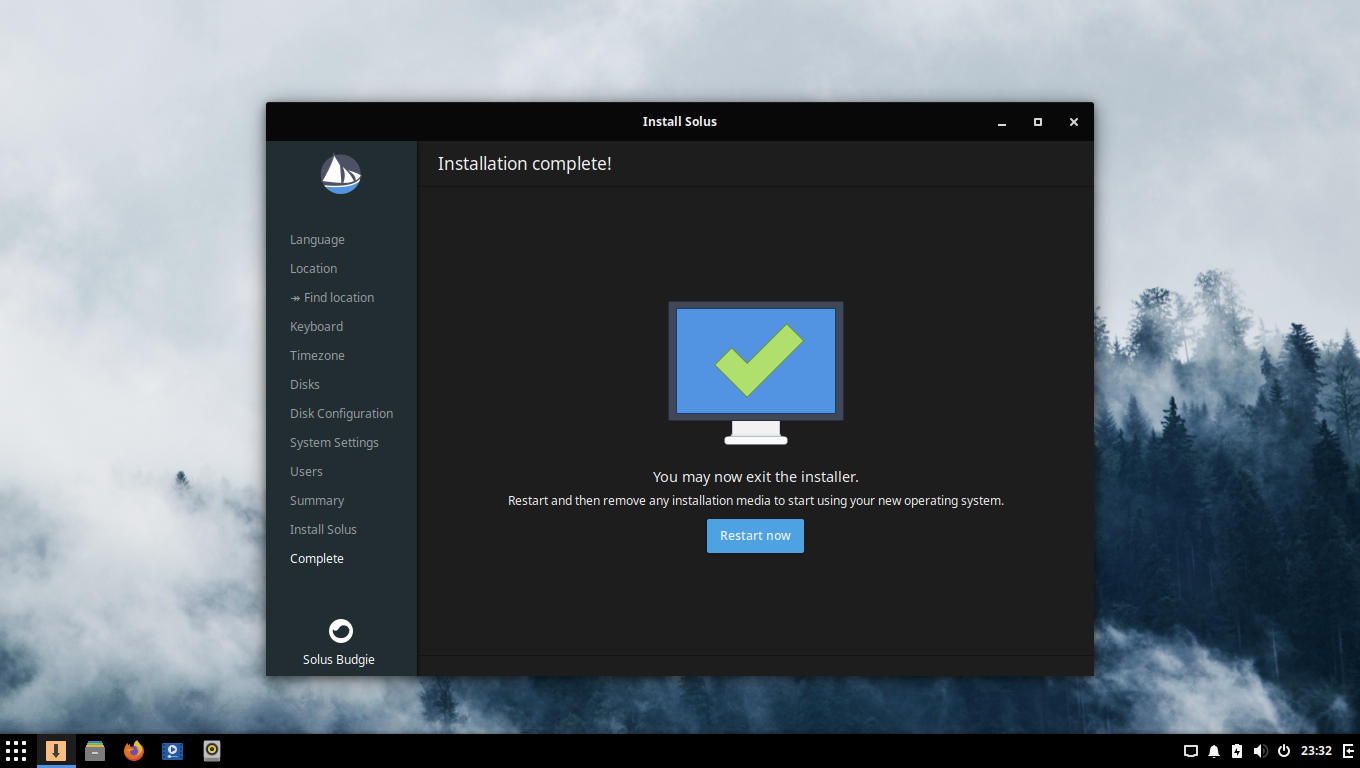Click the Solus Budgie label
Screen dimensions: 1360x768
(339, 660)
